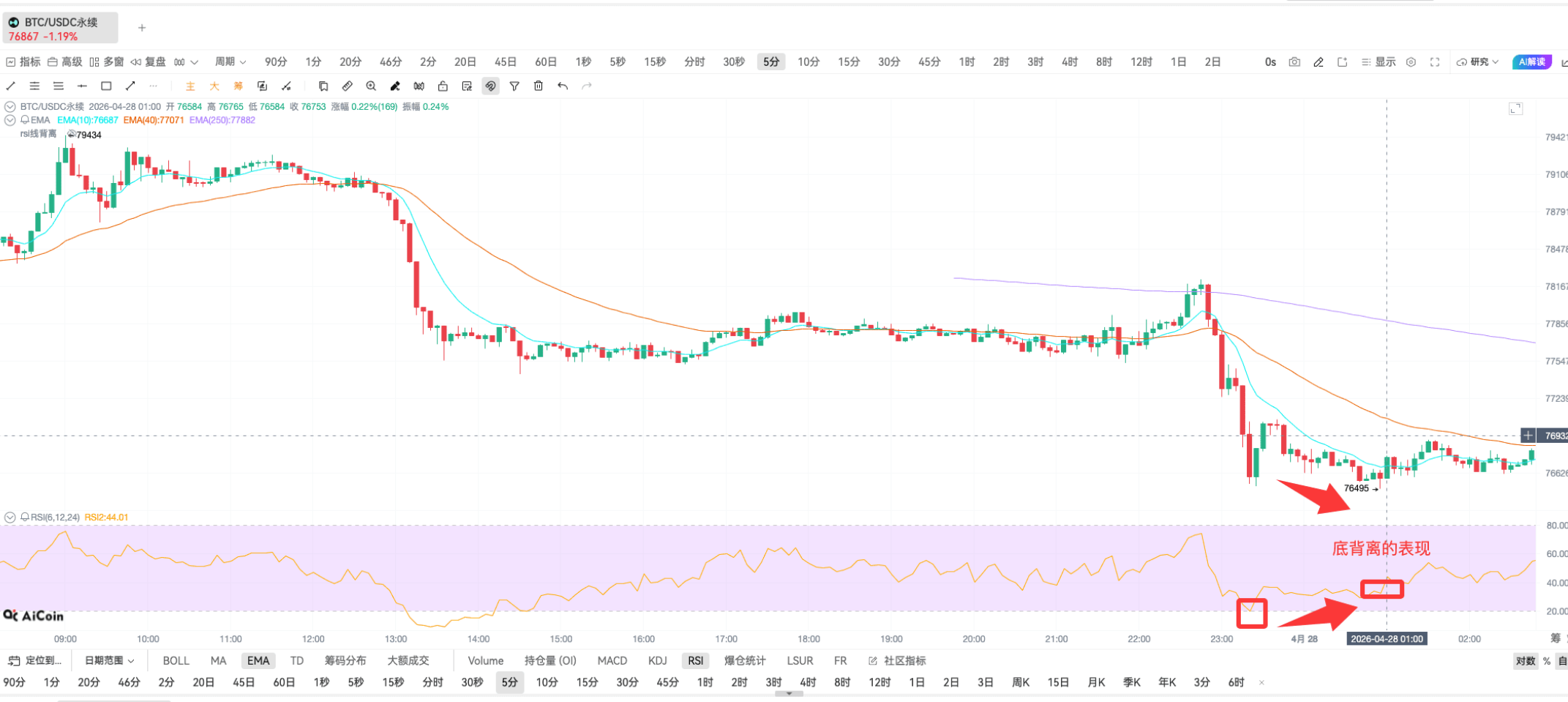Select the magnet drawing tool

click(490, 86)
